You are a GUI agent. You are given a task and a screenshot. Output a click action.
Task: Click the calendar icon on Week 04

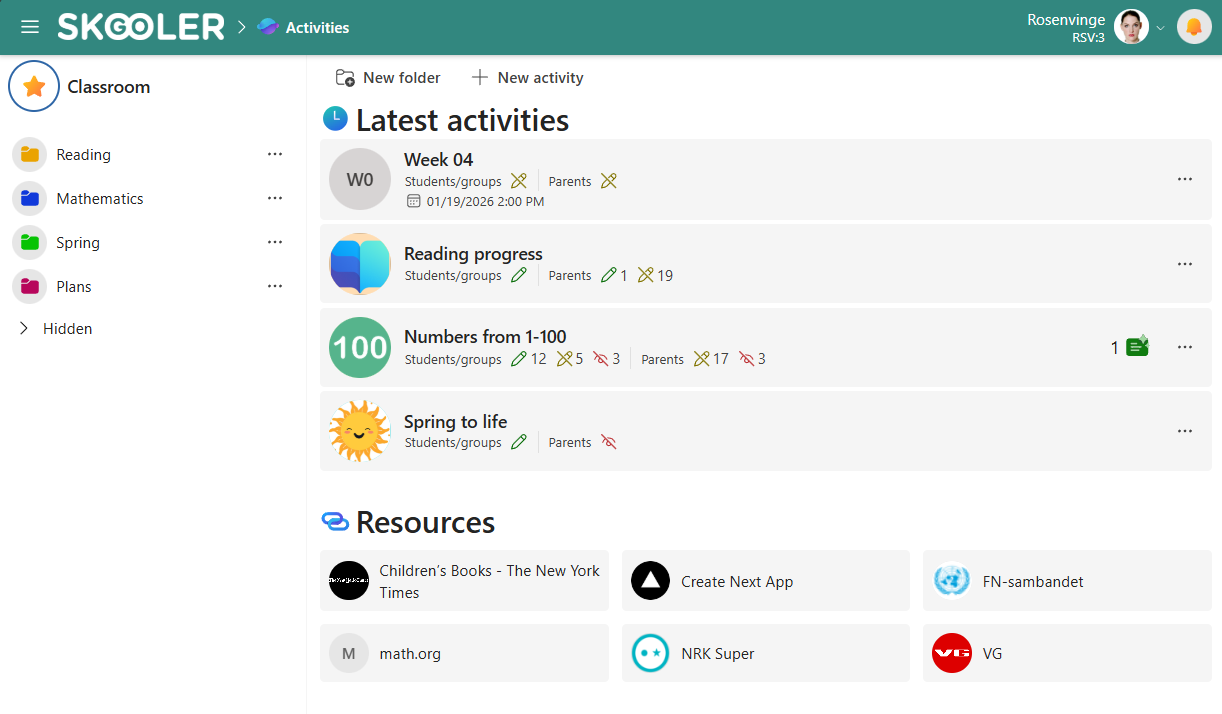(x=414, y=202)
